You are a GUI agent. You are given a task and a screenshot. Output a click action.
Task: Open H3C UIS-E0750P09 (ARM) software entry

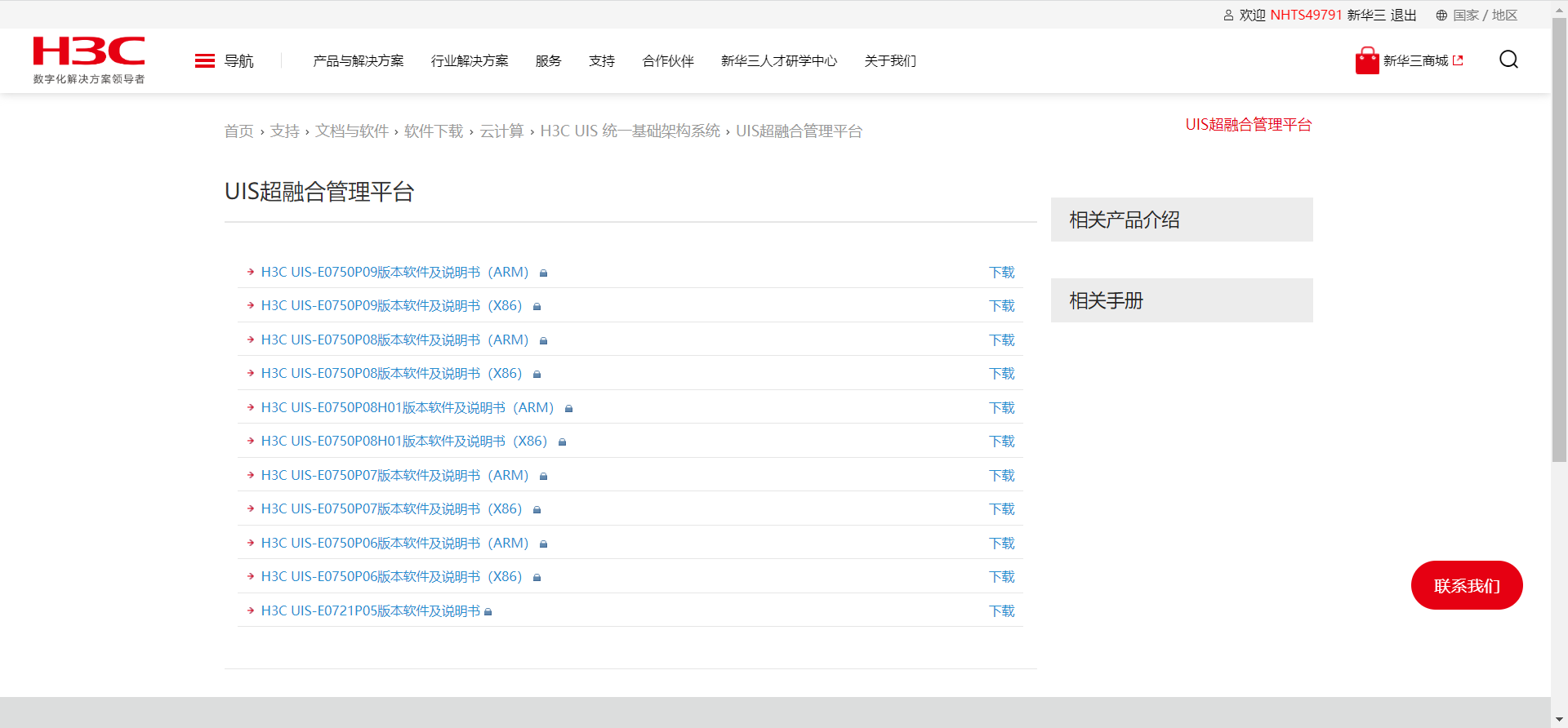click(x=394, y=273)
